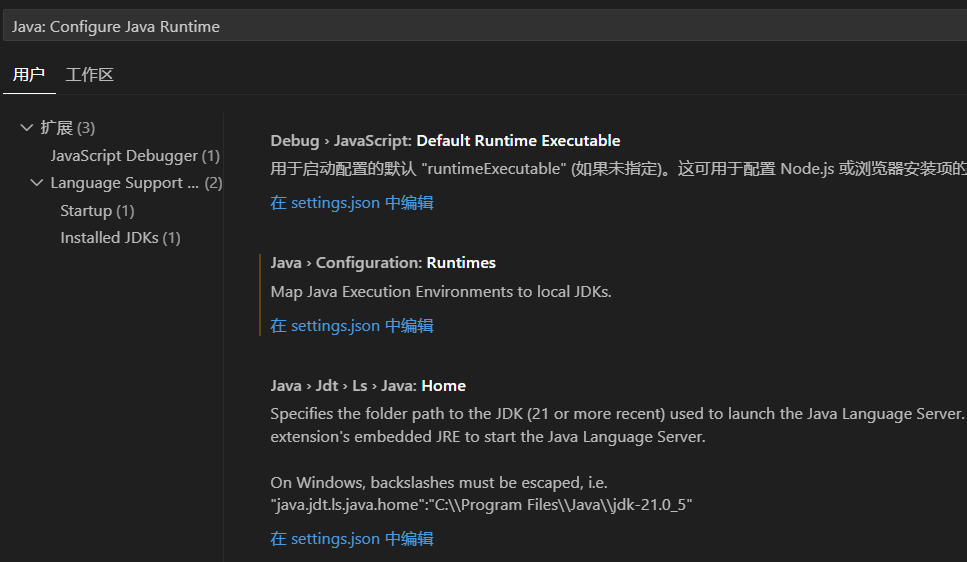Select Language Support ... (2) entry

tap(136, 183)
